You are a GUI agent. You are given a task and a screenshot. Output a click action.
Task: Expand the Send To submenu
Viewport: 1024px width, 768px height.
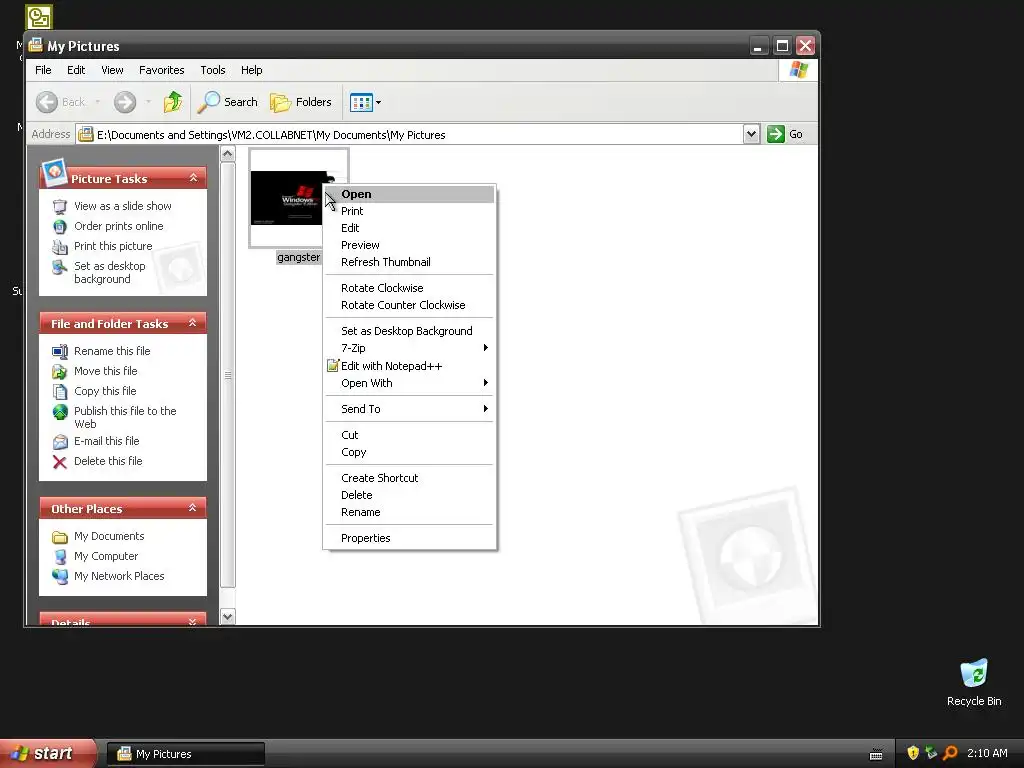[409, 409]
